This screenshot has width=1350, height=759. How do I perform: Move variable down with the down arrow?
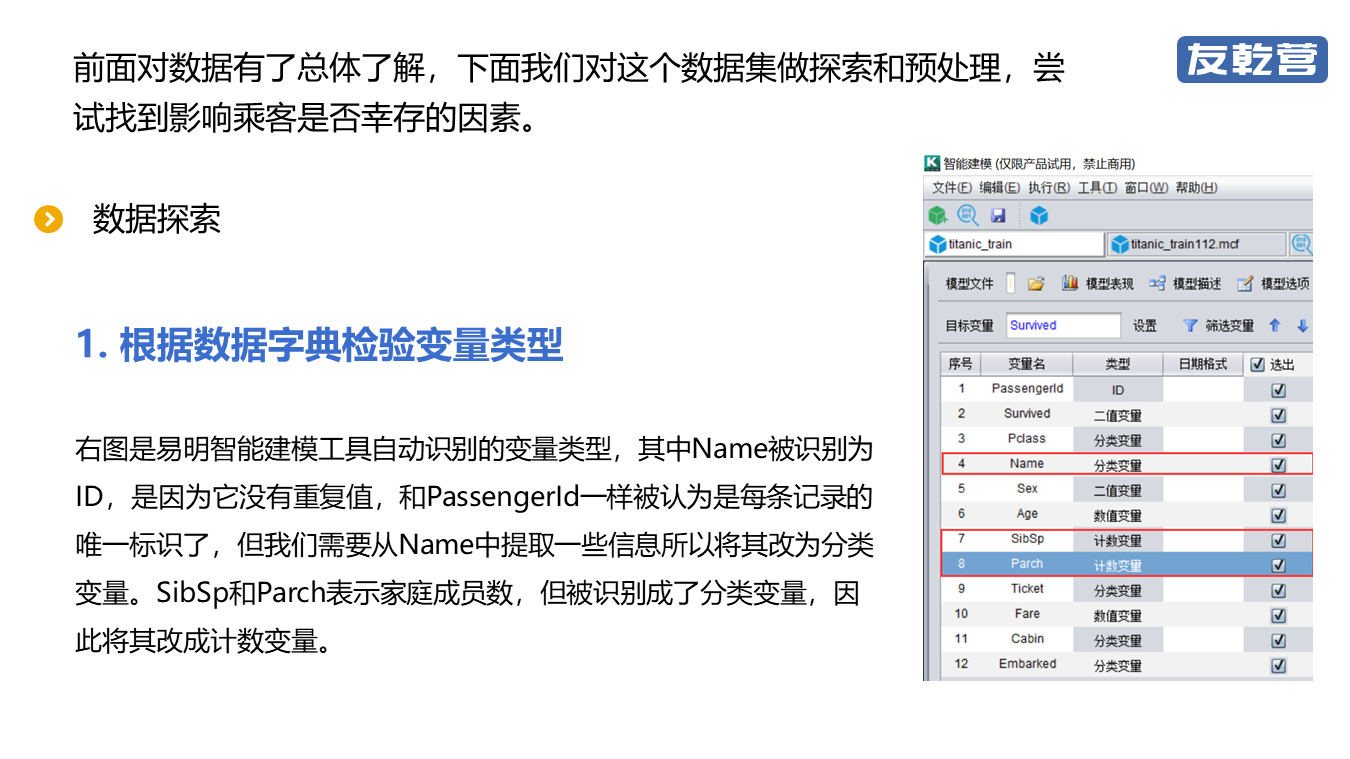tap(1302, 325)
